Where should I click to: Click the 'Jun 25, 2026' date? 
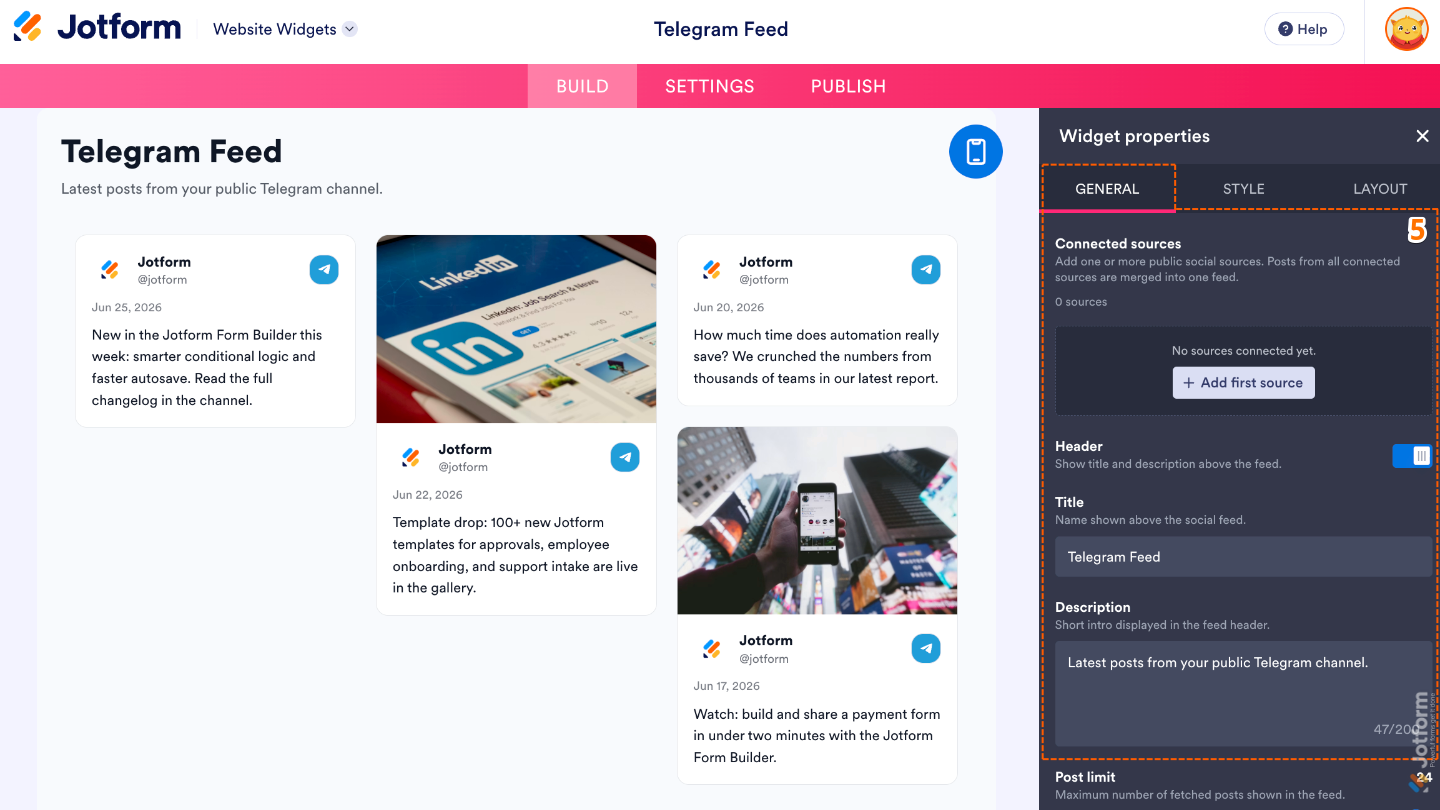127,308
